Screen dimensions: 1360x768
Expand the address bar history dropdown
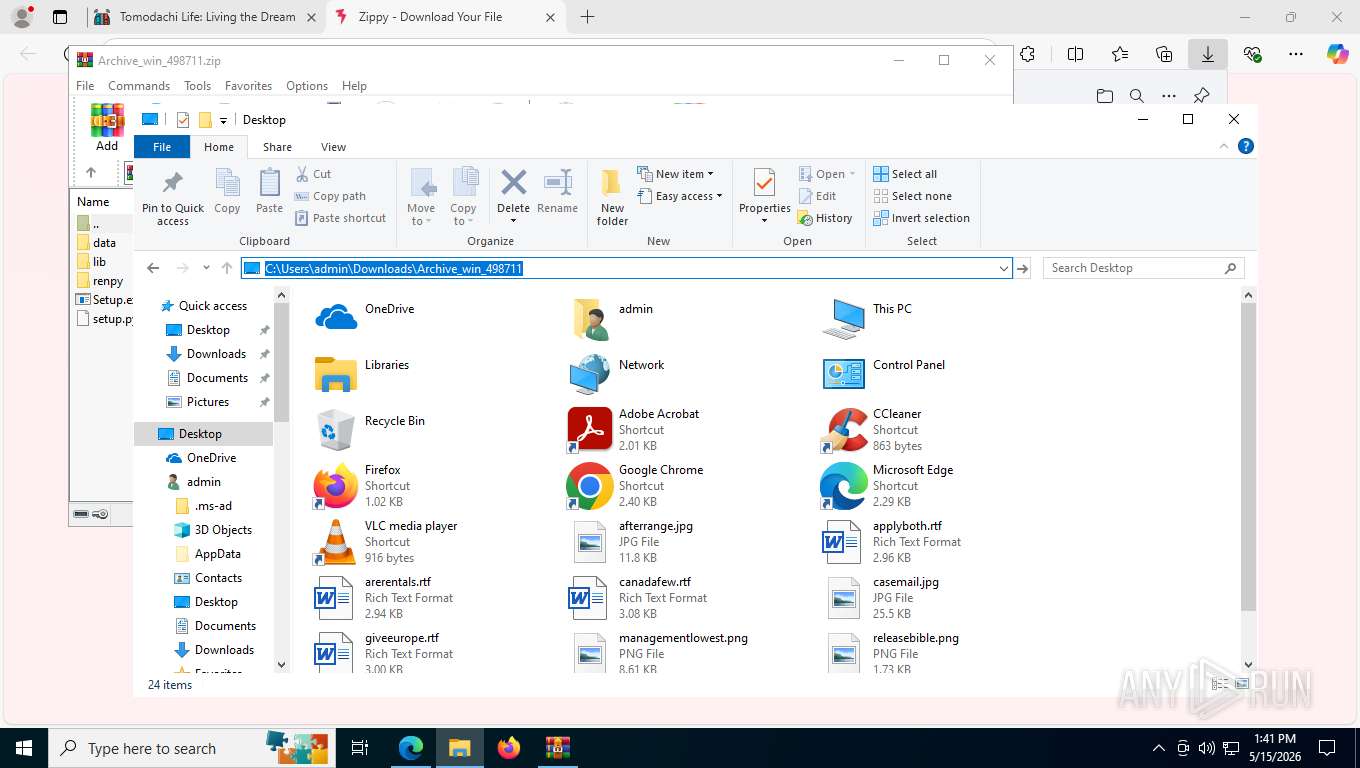click(x=1003, y=268)
